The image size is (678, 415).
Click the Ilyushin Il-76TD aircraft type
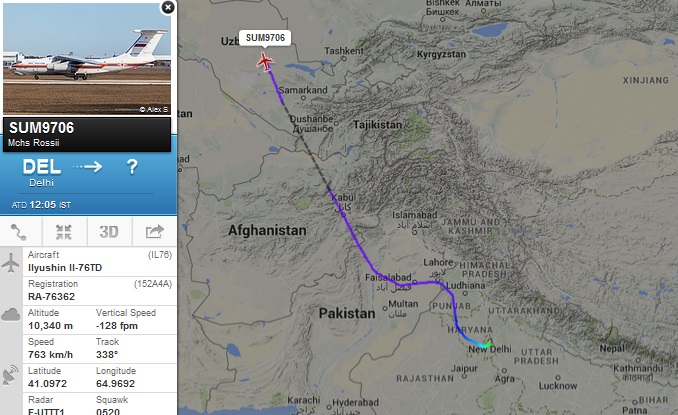(x=65, y=268)
